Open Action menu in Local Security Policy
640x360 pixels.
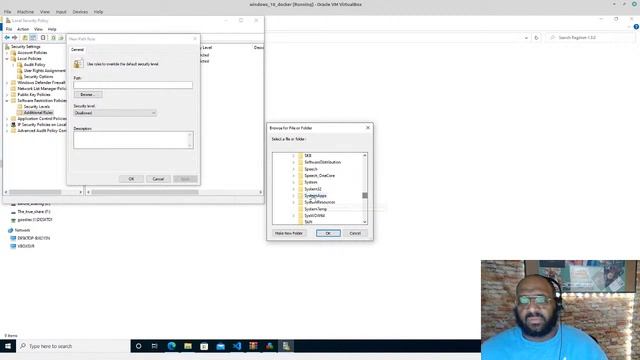click(23, 29)
